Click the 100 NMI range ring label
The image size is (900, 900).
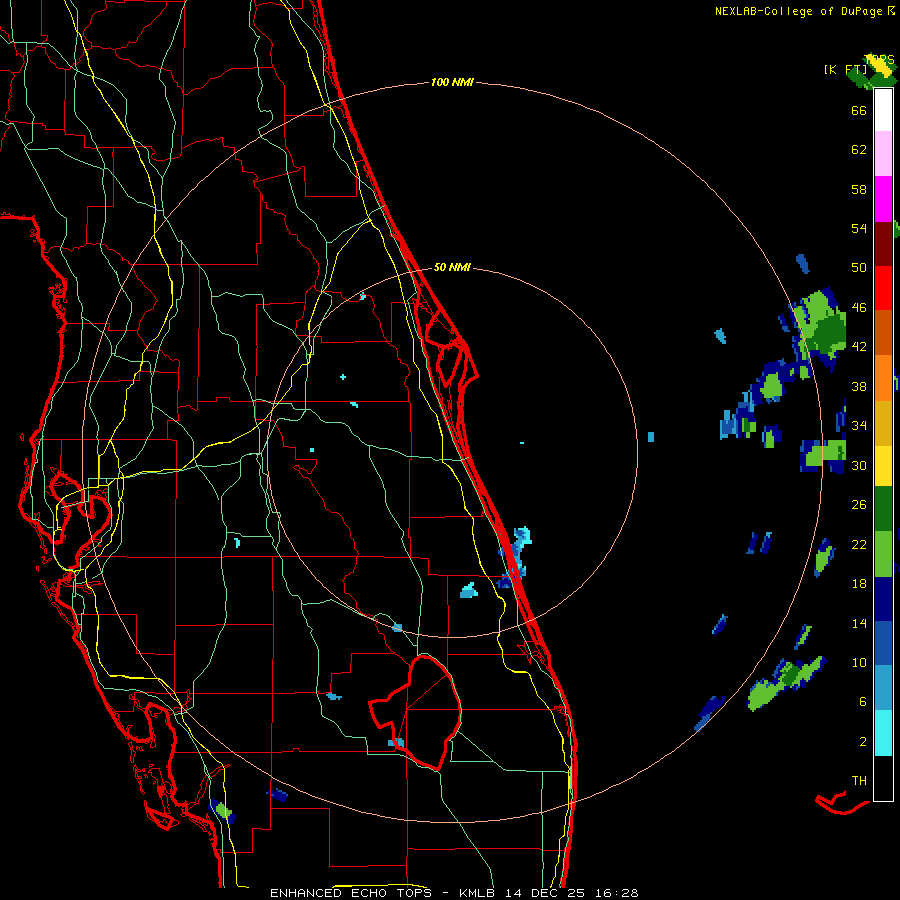point(452,82)
